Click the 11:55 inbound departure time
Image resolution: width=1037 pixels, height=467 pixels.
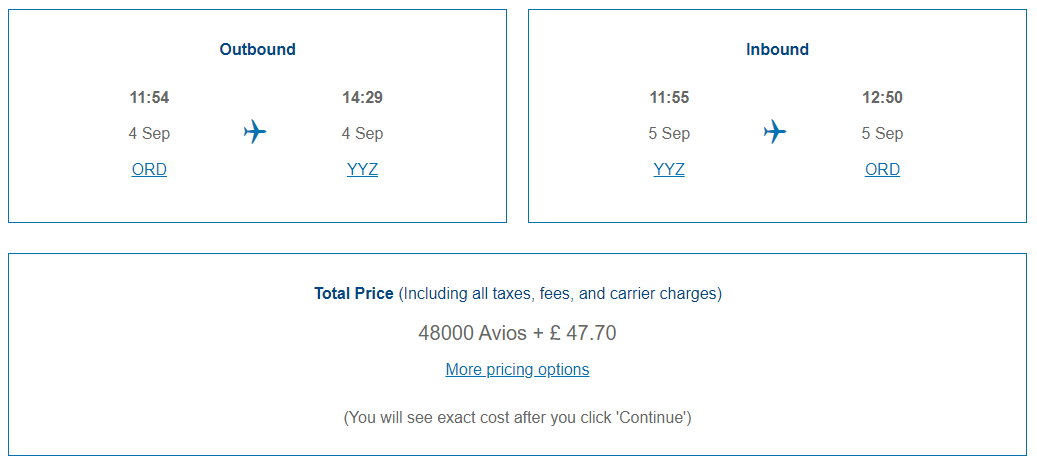click(x=669, y=98)
